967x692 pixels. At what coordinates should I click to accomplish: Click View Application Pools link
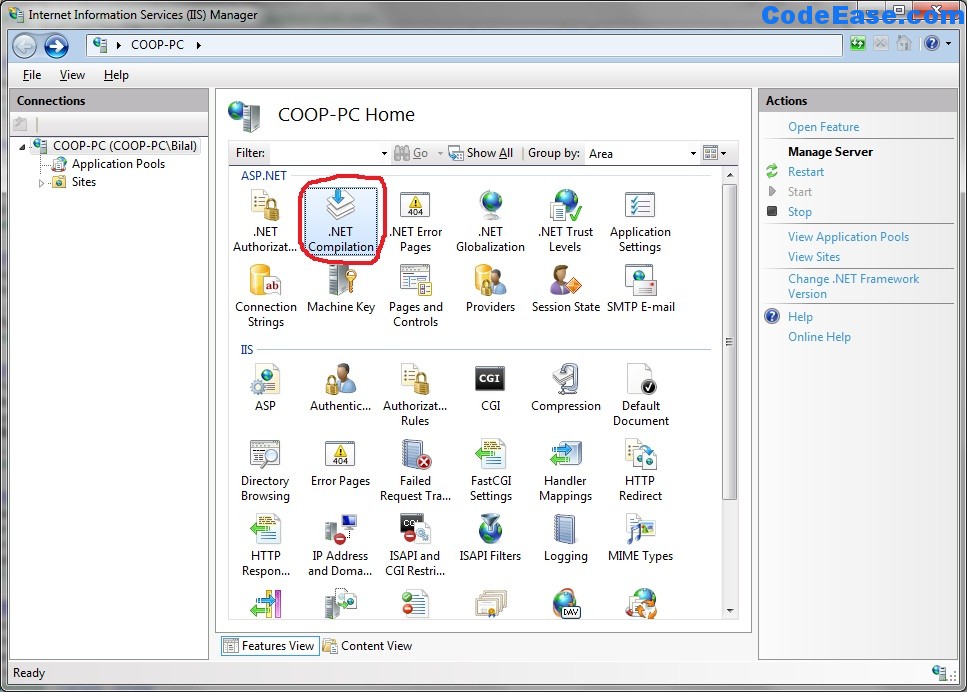coord(848,237)
